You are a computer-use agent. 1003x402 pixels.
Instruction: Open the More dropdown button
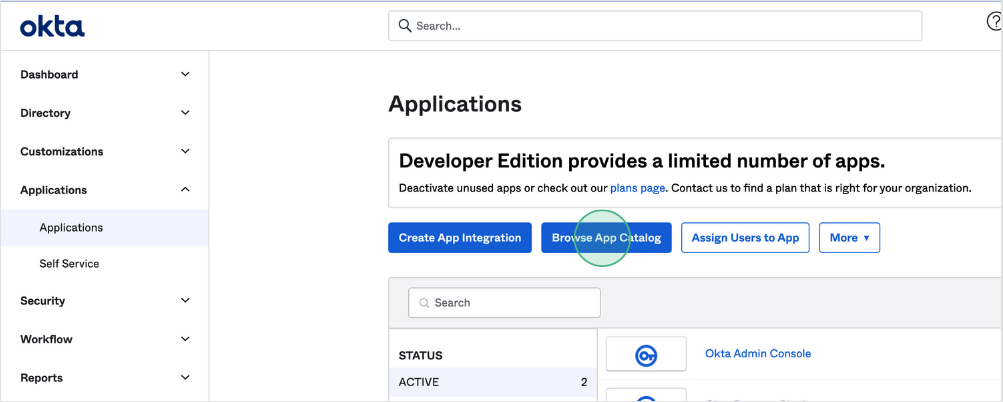[x=849, y=237]
